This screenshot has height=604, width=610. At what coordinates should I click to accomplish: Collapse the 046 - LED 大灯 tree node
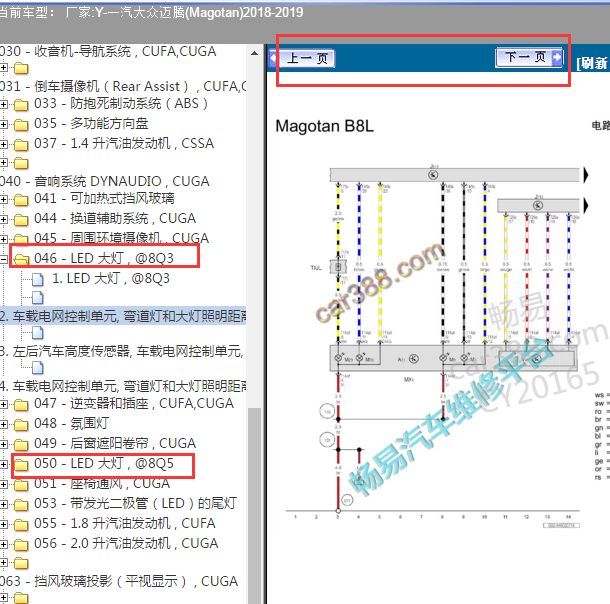[5, 260]
